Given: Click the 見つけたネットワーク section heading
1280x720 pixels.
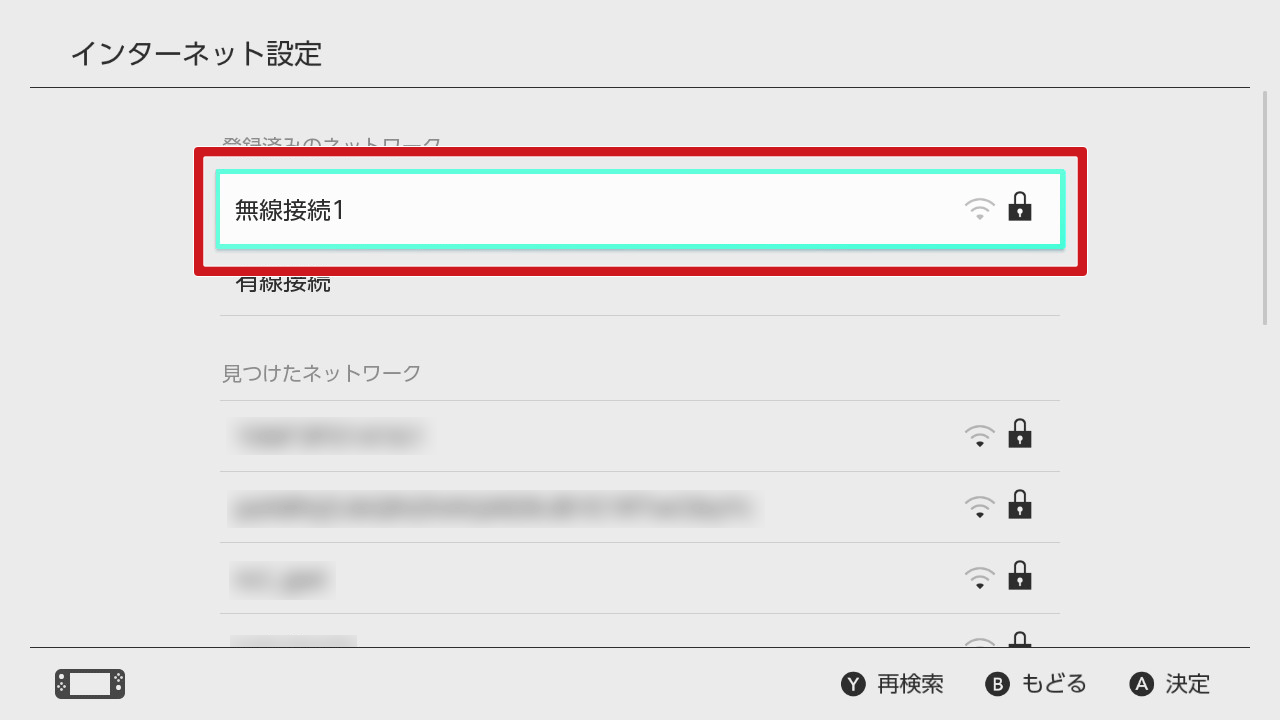Looking at the screenshot, I should click(321, 373).
